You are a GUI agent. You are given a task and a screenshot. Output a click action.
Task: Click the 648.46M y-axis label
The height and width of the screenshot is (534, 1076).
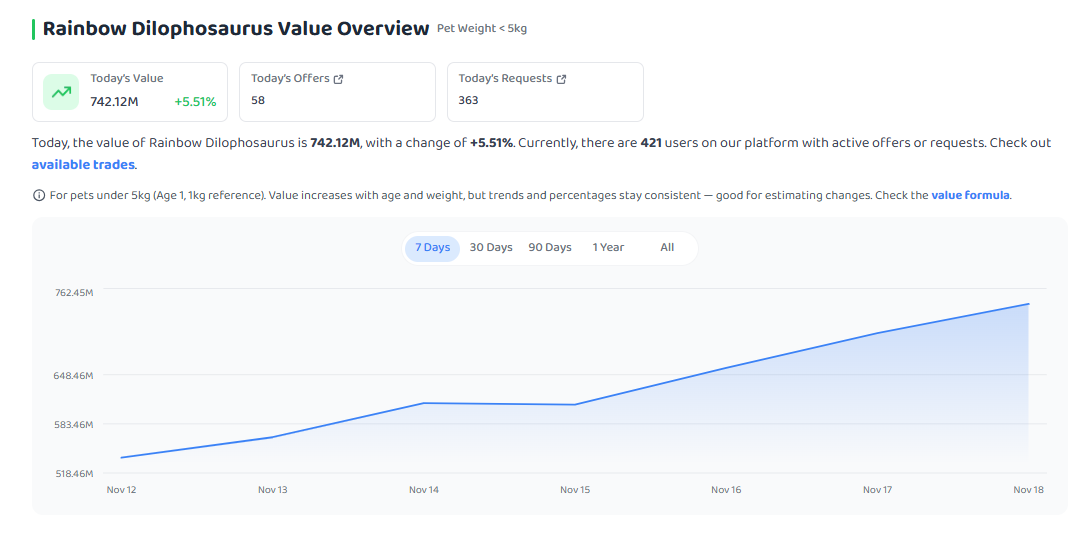tap(73, 375)
